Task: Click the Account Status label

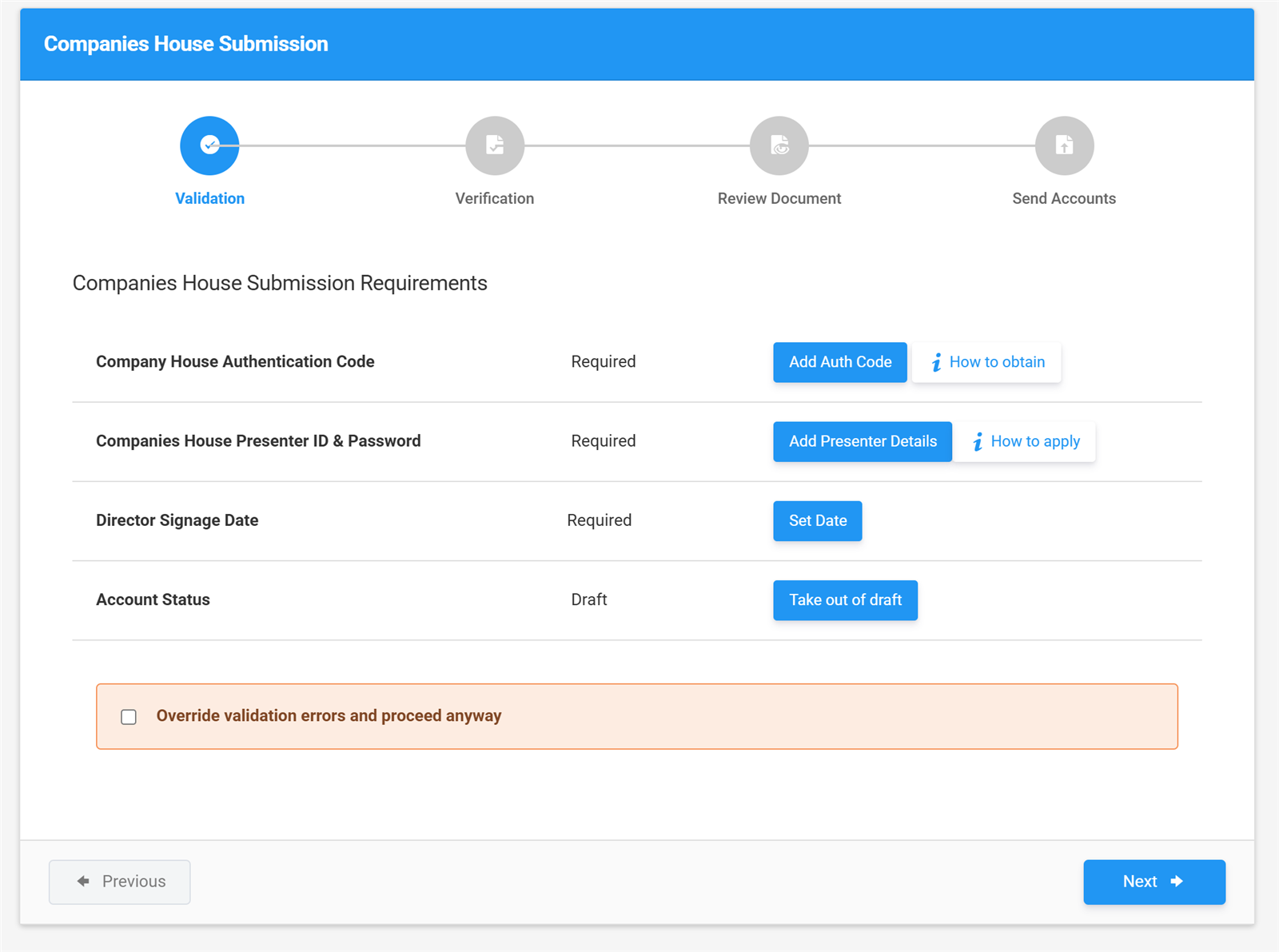Action: pos(153,599)
